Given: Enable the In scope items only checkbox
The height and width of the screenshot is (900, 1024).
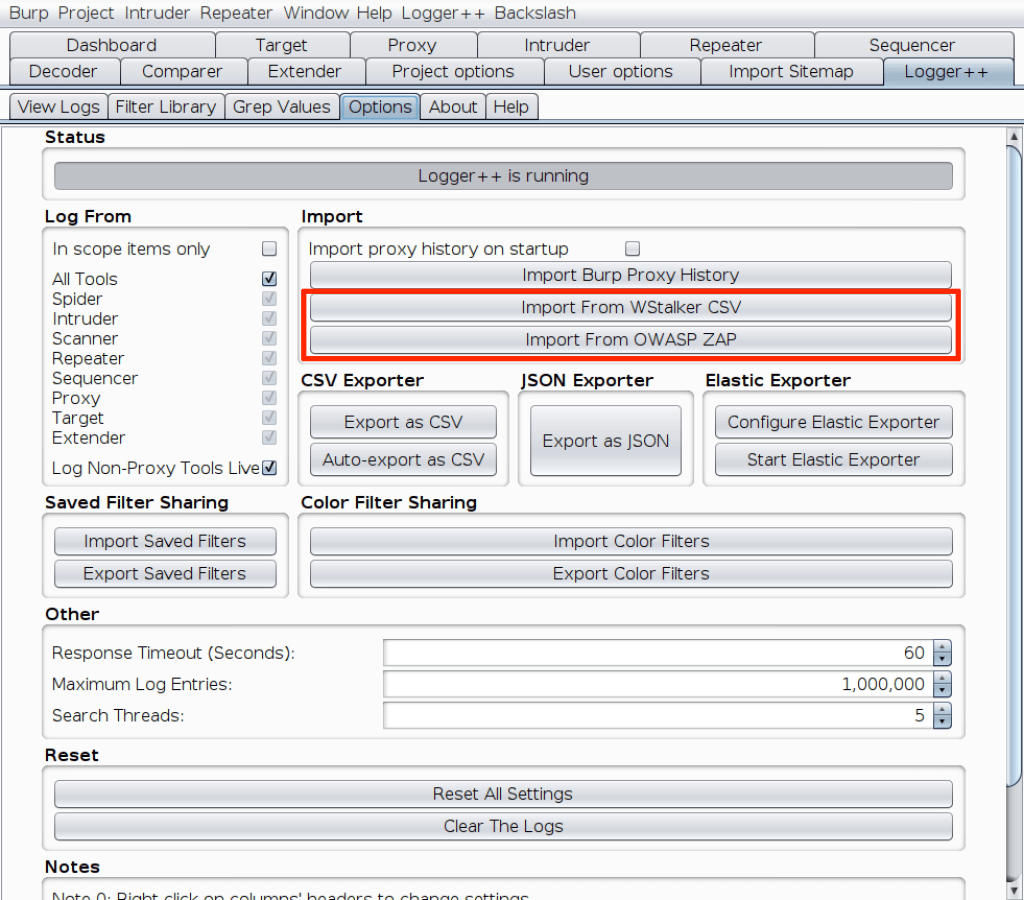Looking at the screenshot, I should point(268,249).
